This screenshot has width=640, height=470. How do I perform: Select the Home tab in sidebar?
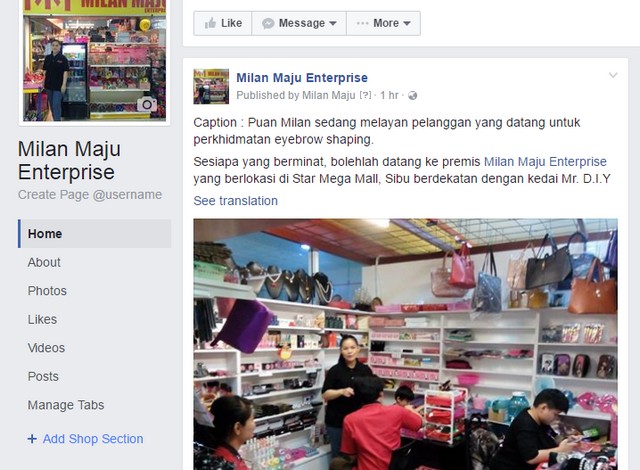point(95,234)
